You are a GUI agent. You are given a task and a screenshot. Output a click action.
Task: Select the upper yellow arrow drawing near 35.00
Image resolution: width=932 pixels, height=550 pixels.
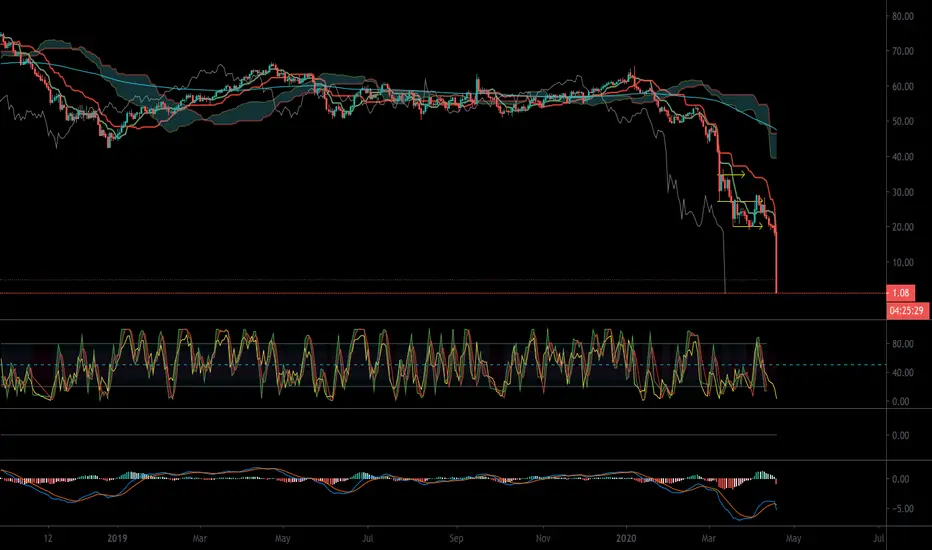click(733, 175)
